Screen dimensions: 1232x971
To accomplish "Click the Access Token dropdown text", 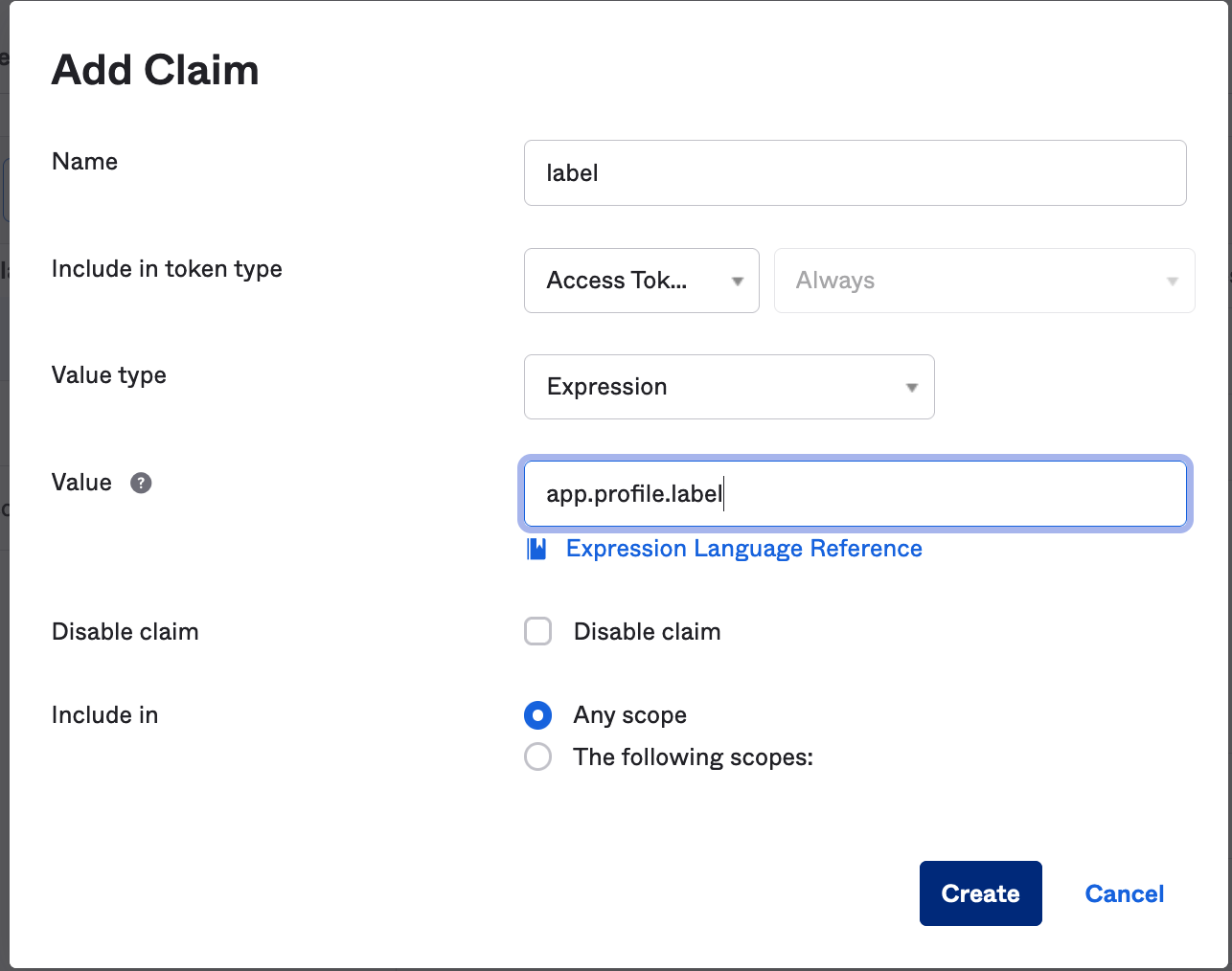I will tap(616, 281).
